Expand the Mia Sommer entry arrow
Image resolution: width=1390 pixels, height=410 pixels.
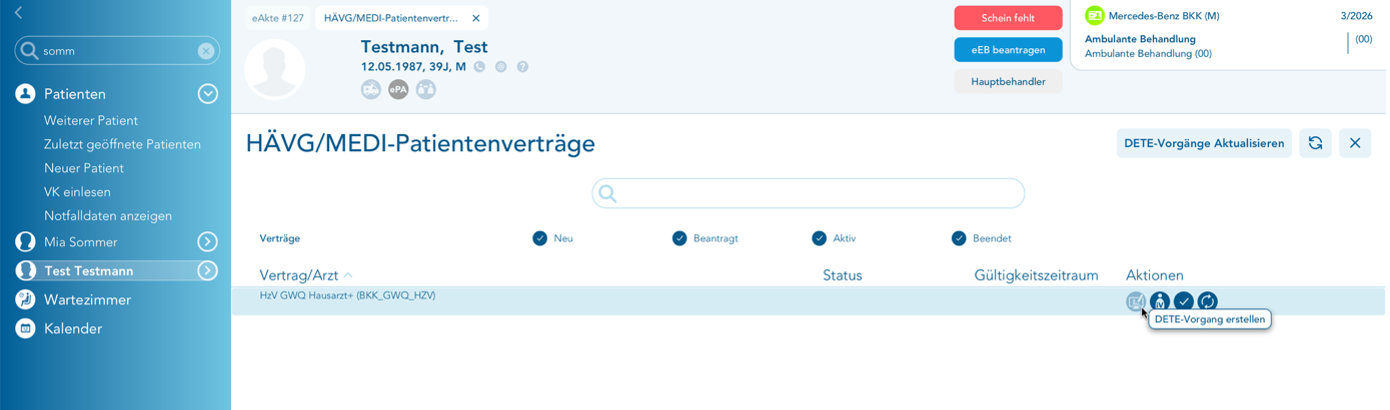[208, 242]
